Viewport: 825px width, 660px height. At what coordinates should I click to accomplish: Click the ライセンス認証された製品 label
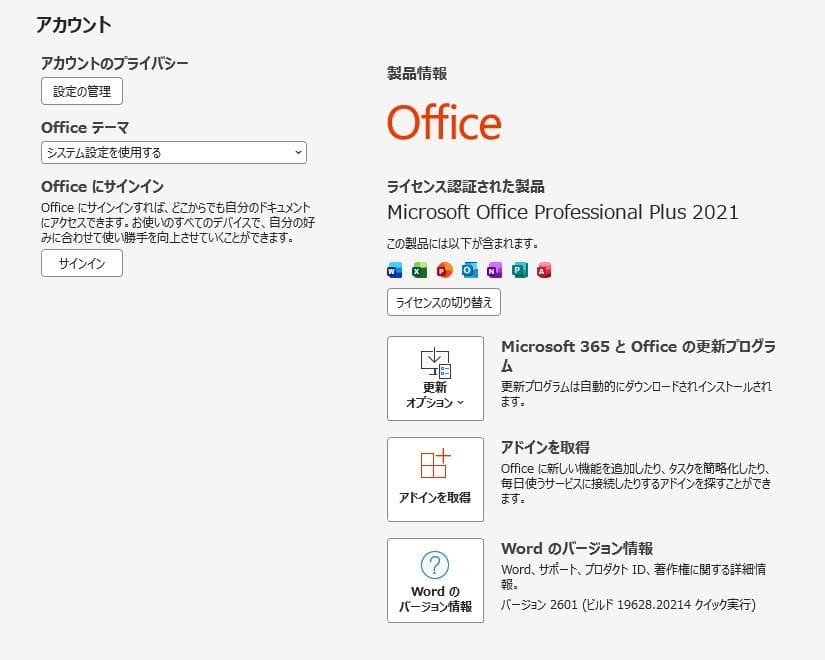coord(465,186)
